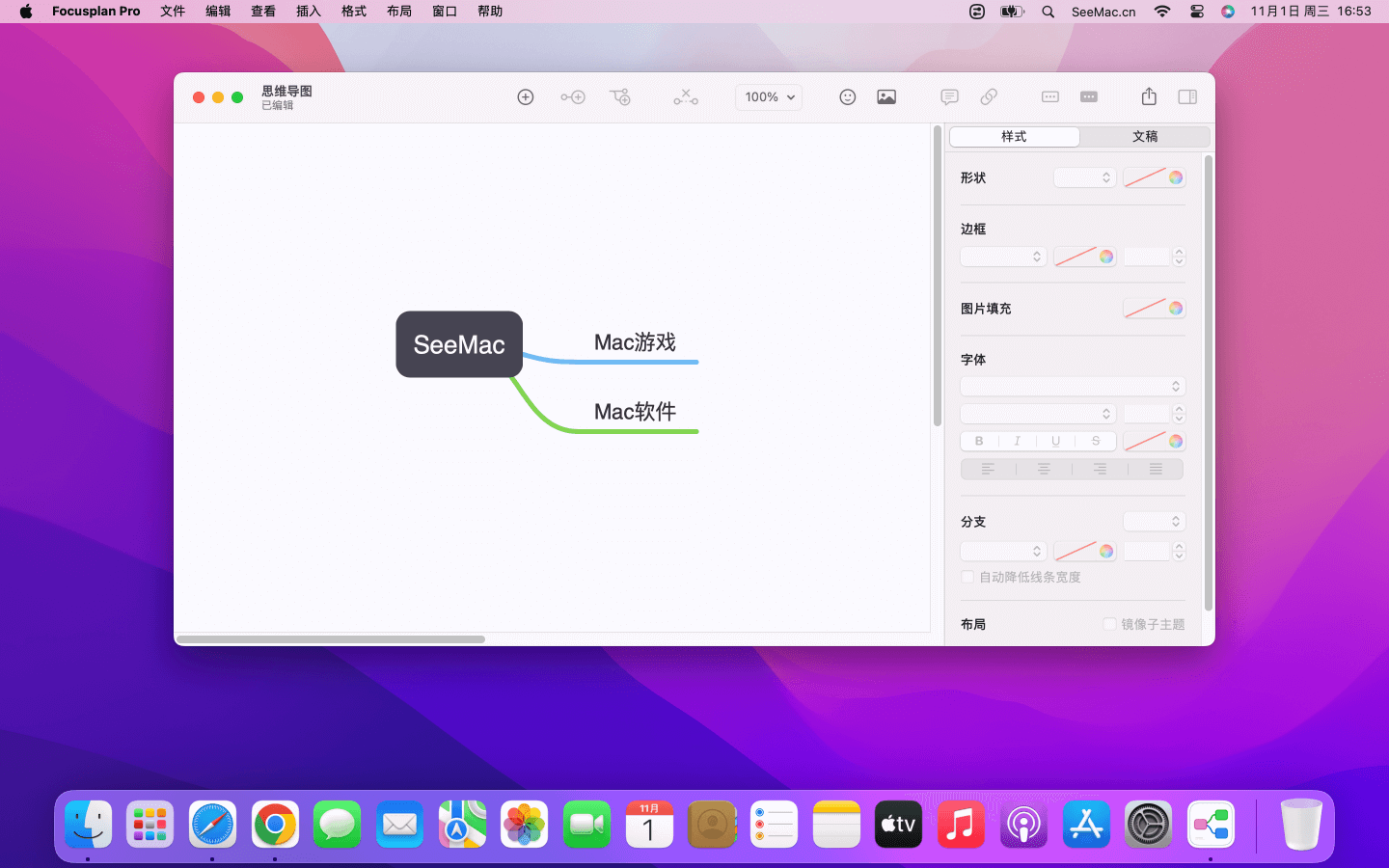Toggle italic text style button

(x=1017, y=441)
